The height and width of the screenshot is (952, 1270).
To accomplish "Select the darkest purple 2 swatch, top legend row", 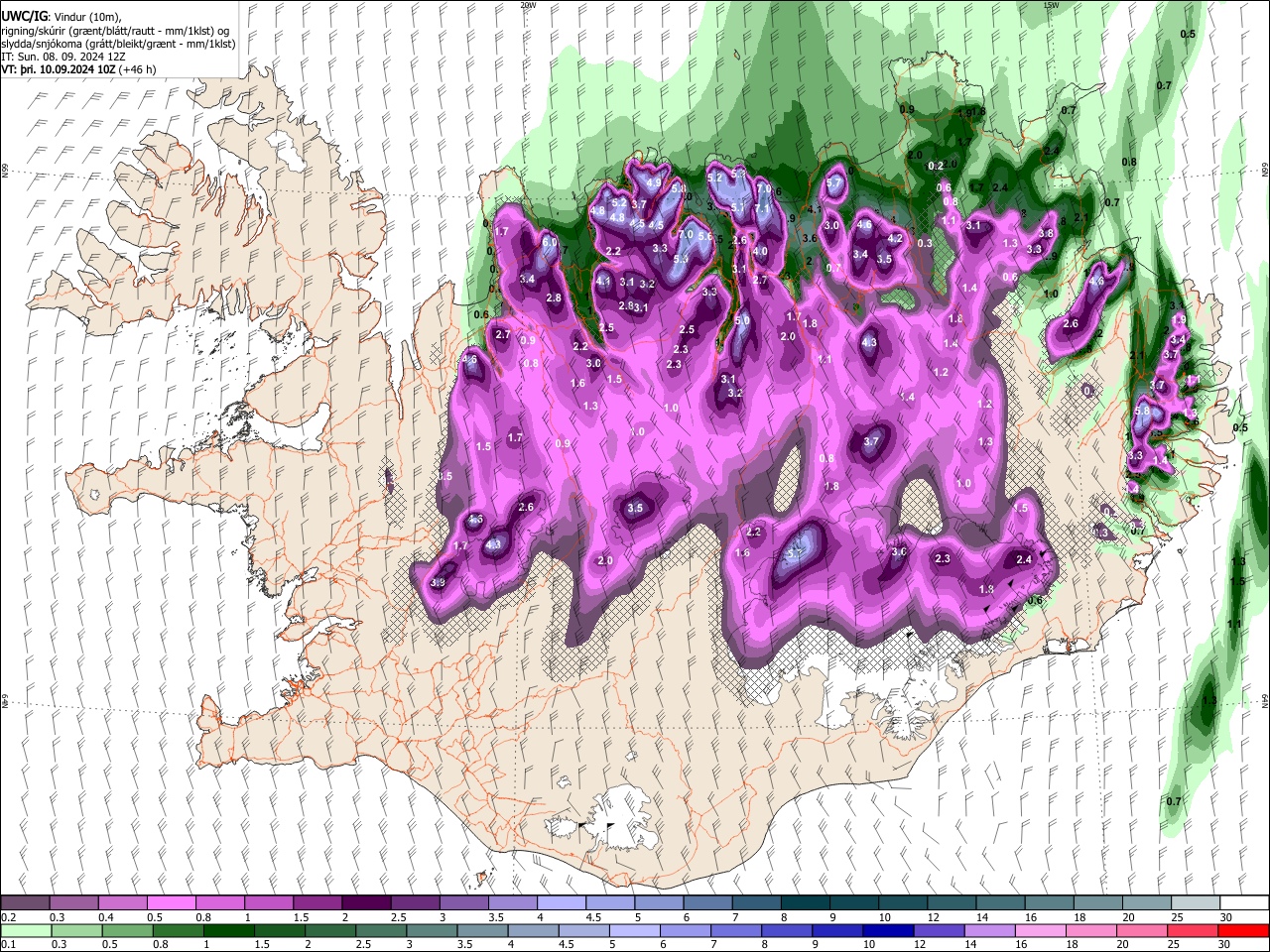I will (x=365, y=903).
